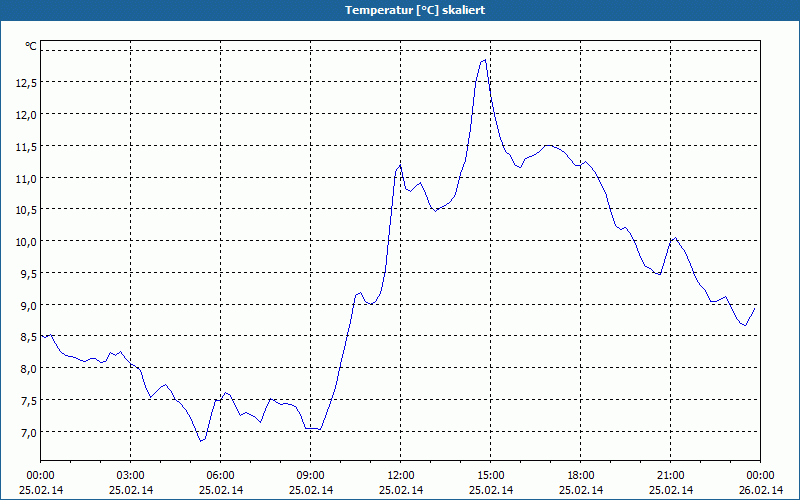Click the temperature curve's highest peak
This screenshot has height=500, width=800.
[485, 60]
